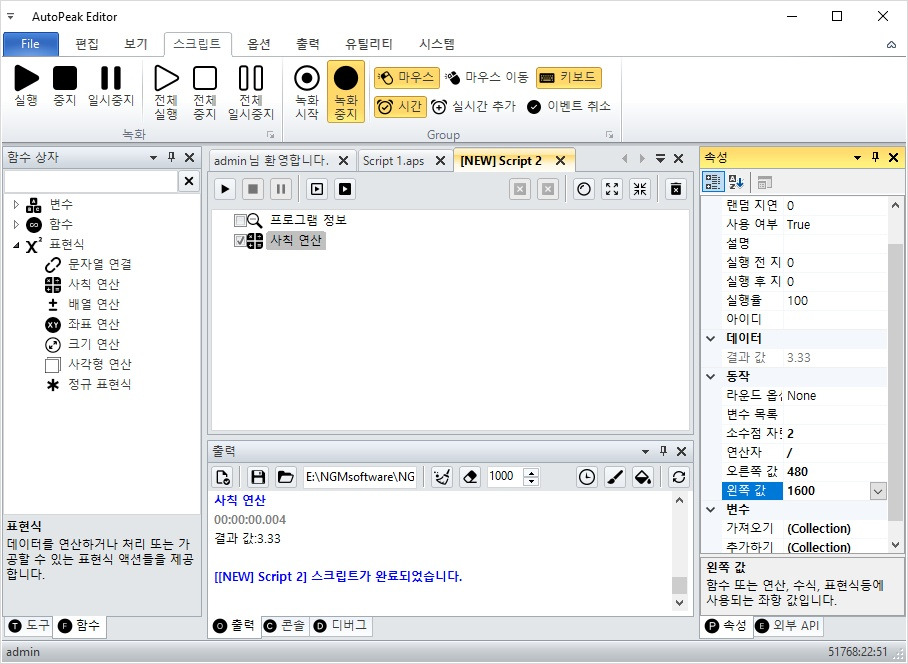Click refresh icon in 출력 toolbar
This screenshot has height=664, width=908.
coord(679,477)
